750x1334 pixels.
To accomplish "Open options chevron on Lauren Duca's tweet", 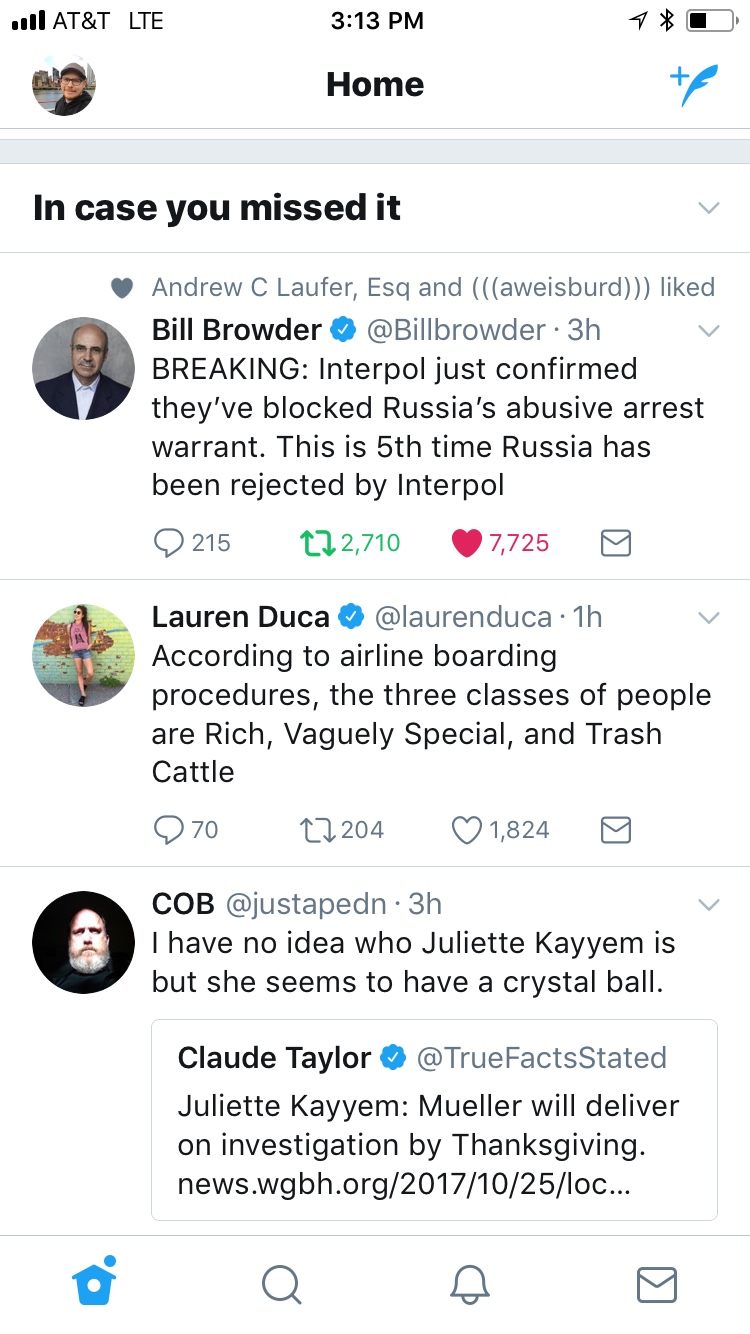I will click(708, 617).
